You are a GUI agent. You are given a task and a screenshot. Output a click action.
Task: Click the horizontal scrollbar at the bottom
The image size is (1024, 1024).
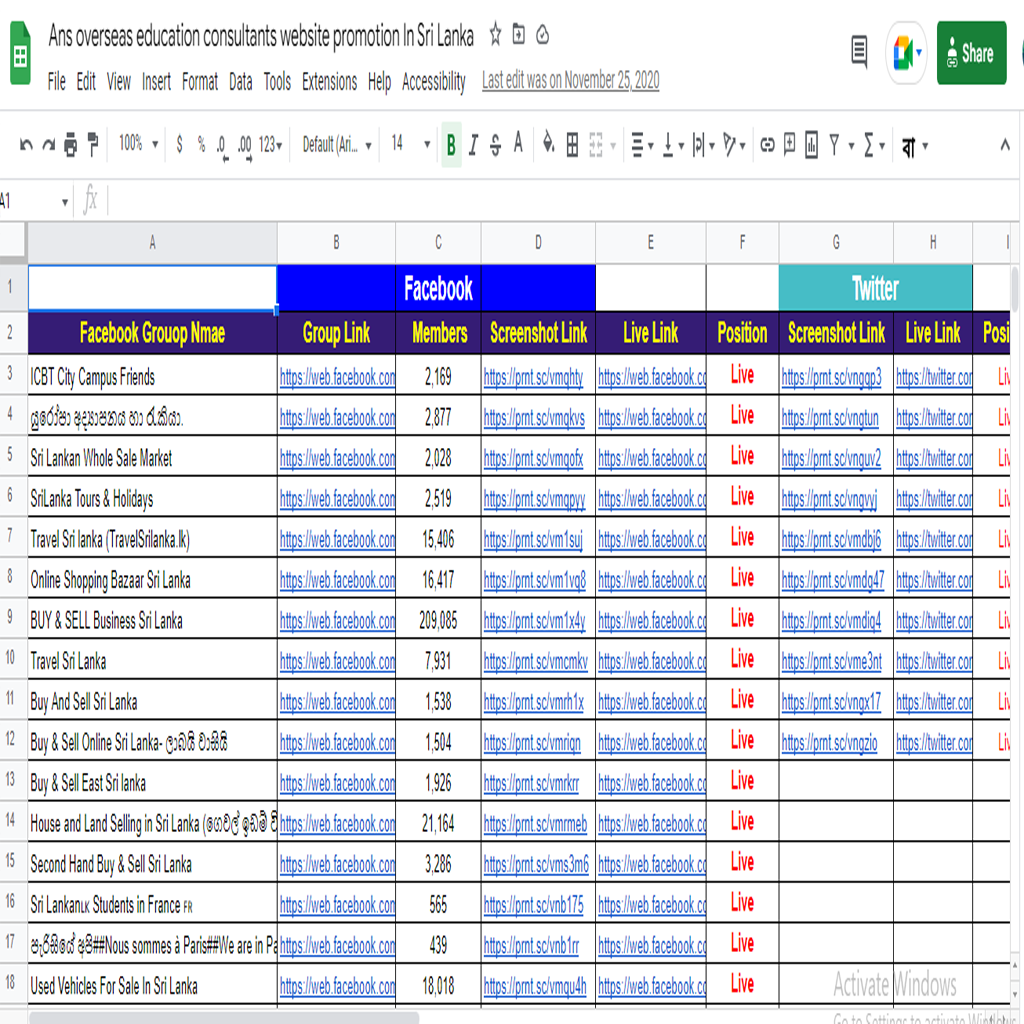(x=224, y=1018)
